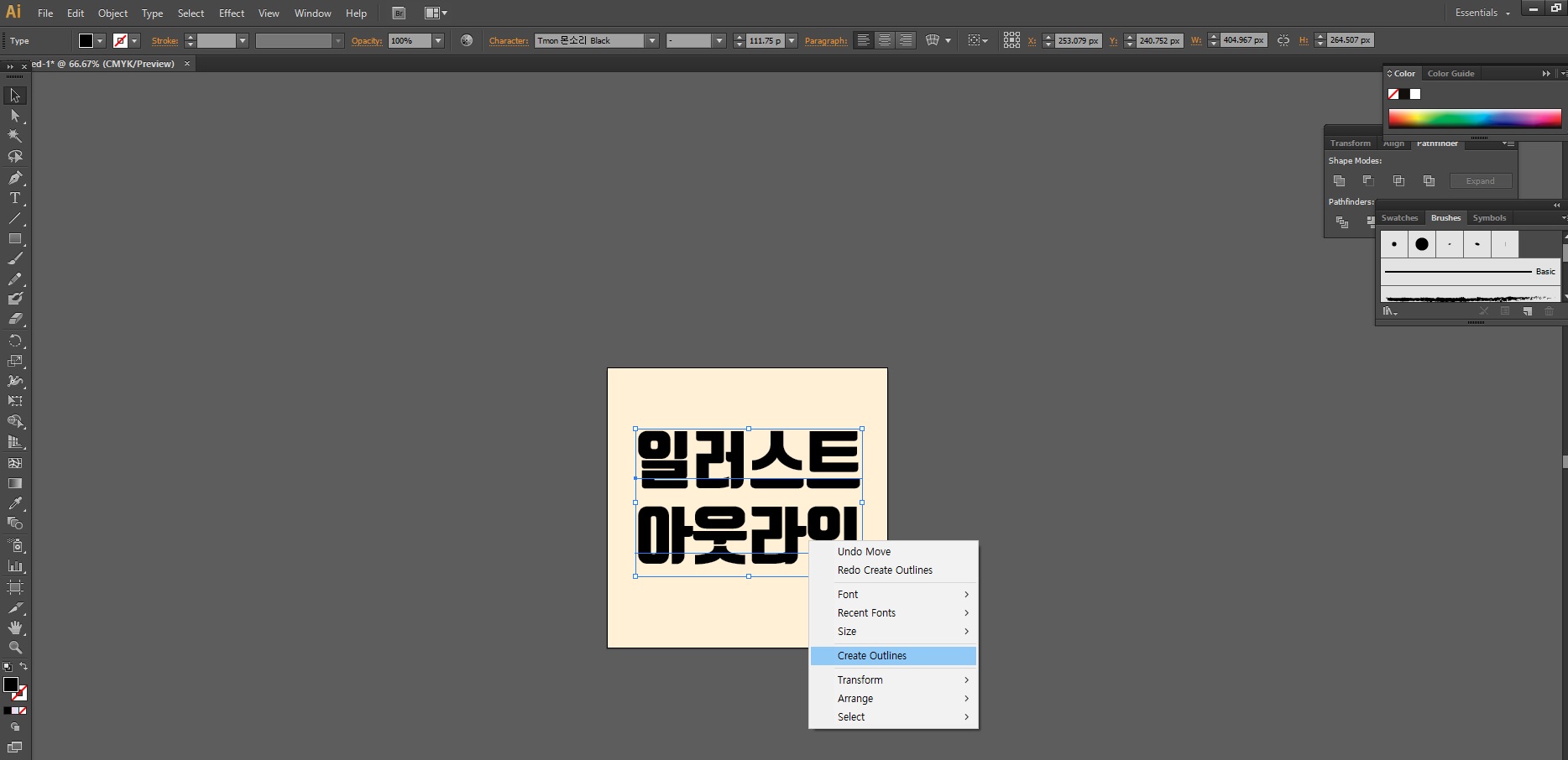
Task: Click the Paragraph panel link
Action: coord(826,40)
